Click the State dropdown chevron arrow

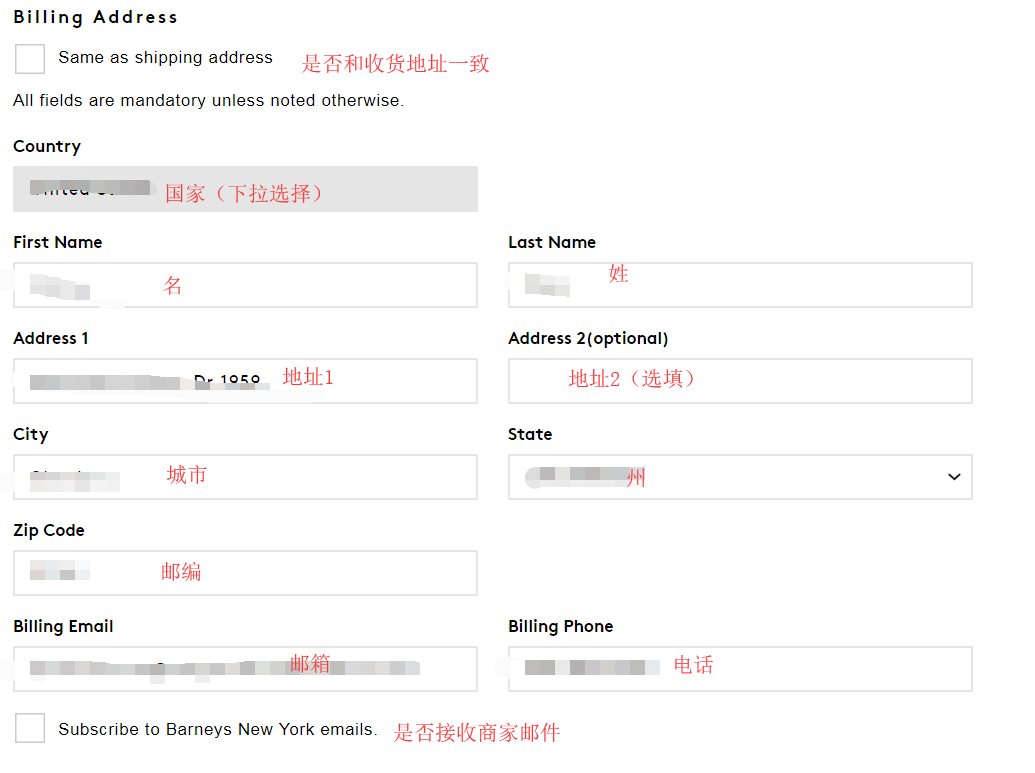coord(953,477)
